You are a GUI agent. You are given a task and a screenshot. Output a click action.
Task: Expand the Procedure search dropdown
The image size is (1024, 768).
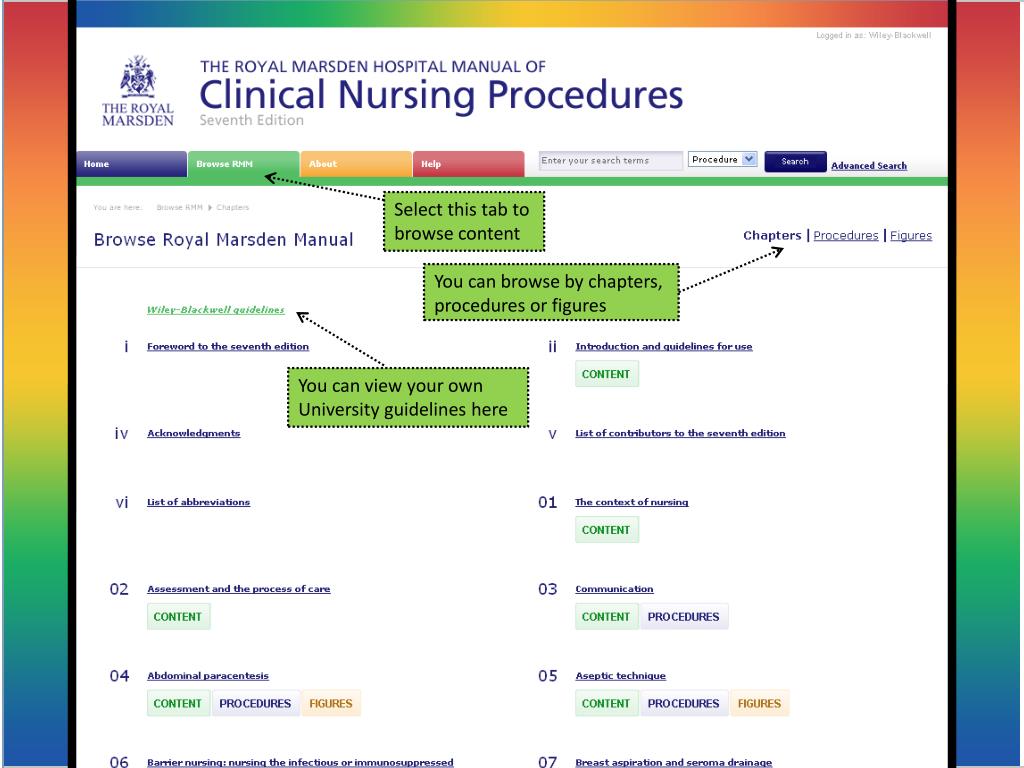click(722, 159)
